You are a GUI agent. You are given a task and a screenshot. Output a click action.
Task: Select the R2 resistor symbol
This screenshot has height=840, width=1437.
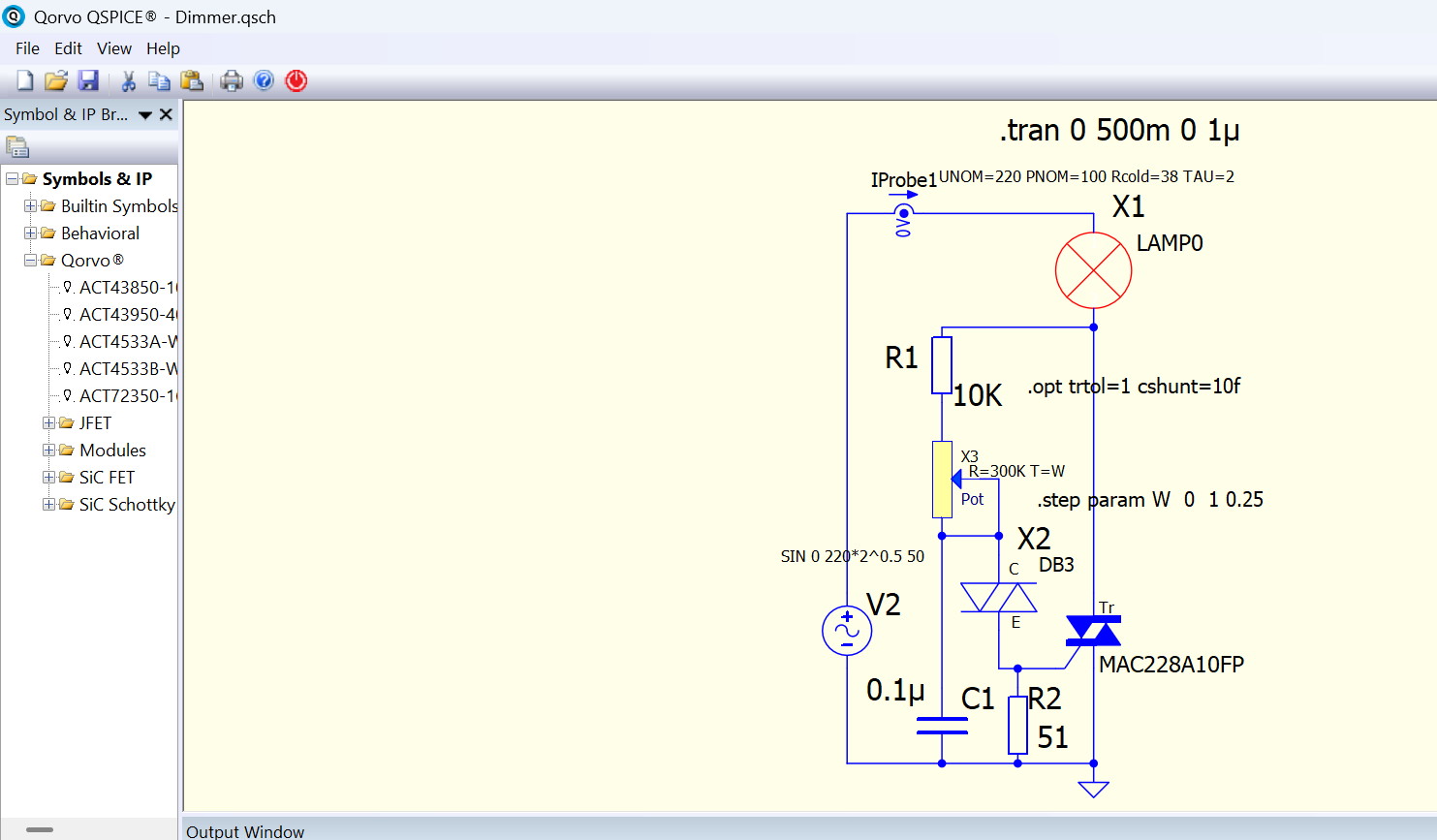1017,725
